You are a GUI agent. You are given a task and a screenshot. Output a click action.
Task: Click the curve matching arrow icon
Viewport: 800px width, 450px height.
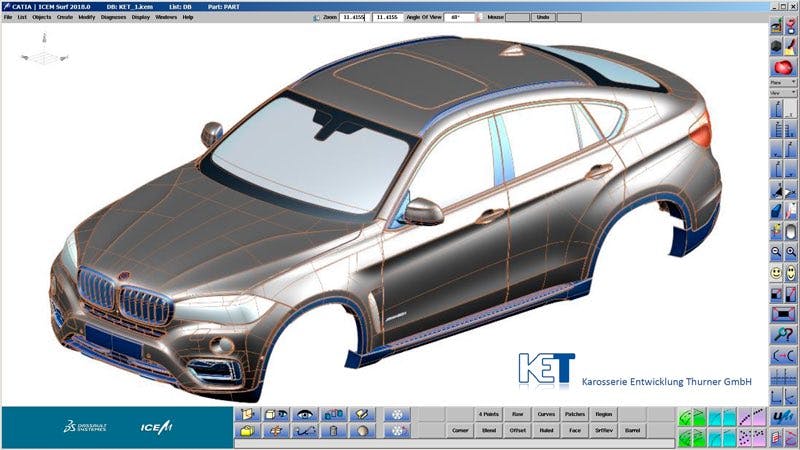(x=783, y=356)
